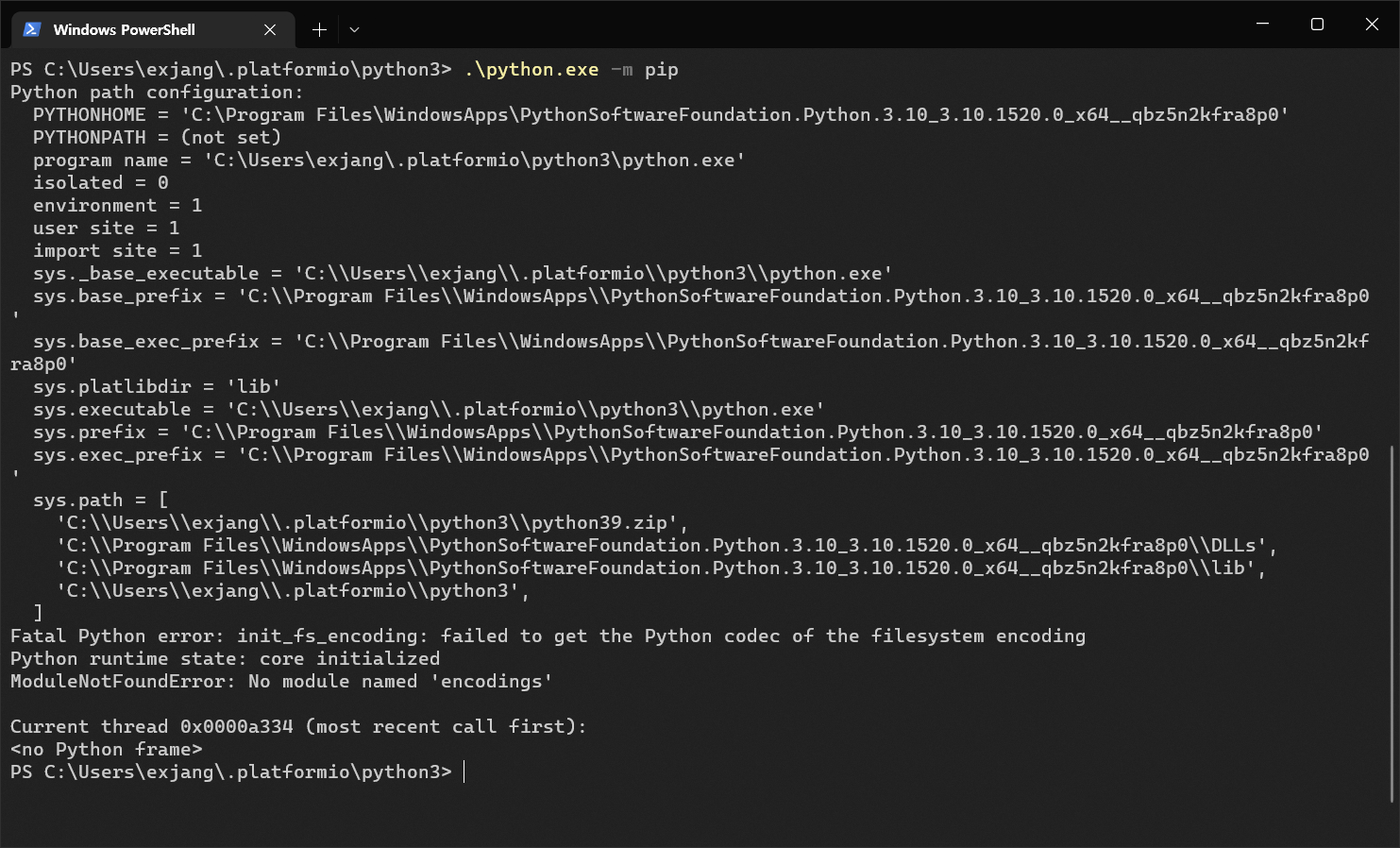Click the 'ModuleNotFoundError' line
Viewport: 1400px width, 848px height.
(x=281, y=681)
